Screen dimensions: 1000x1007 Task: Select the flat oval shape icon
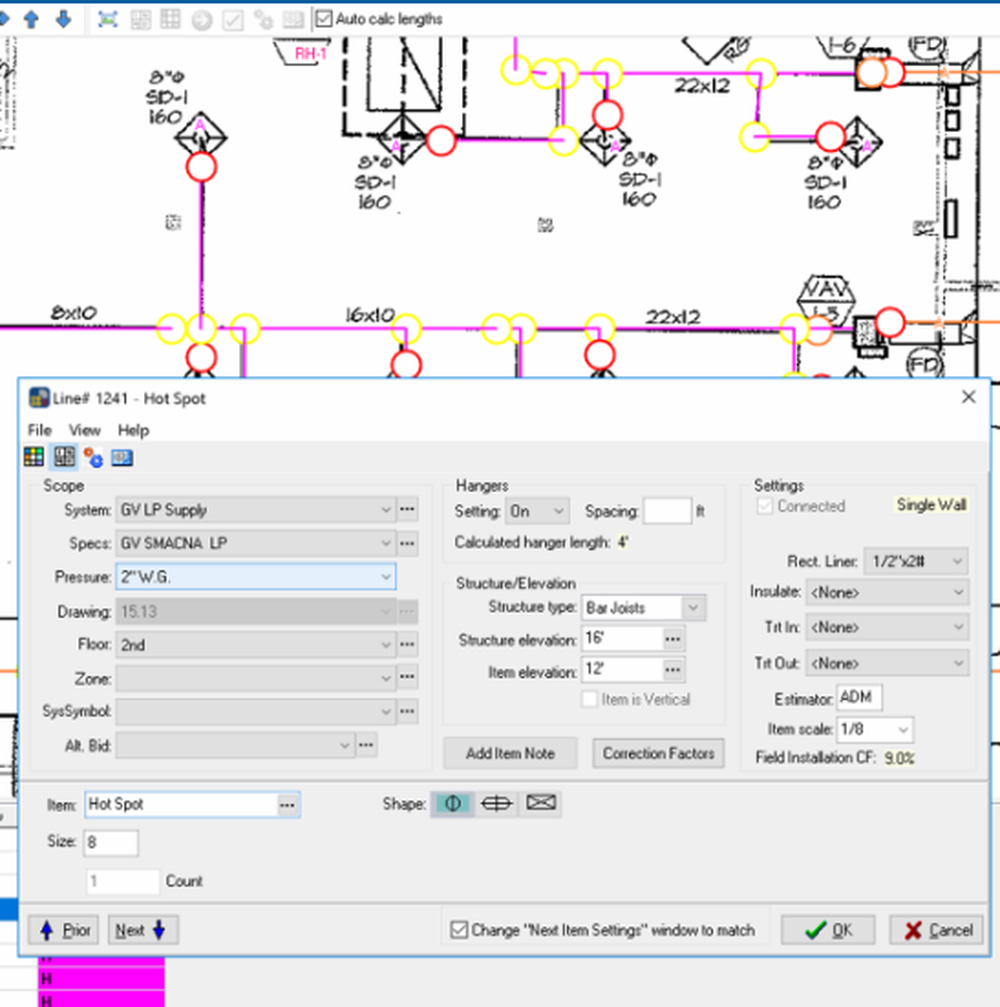pos(496,803)
